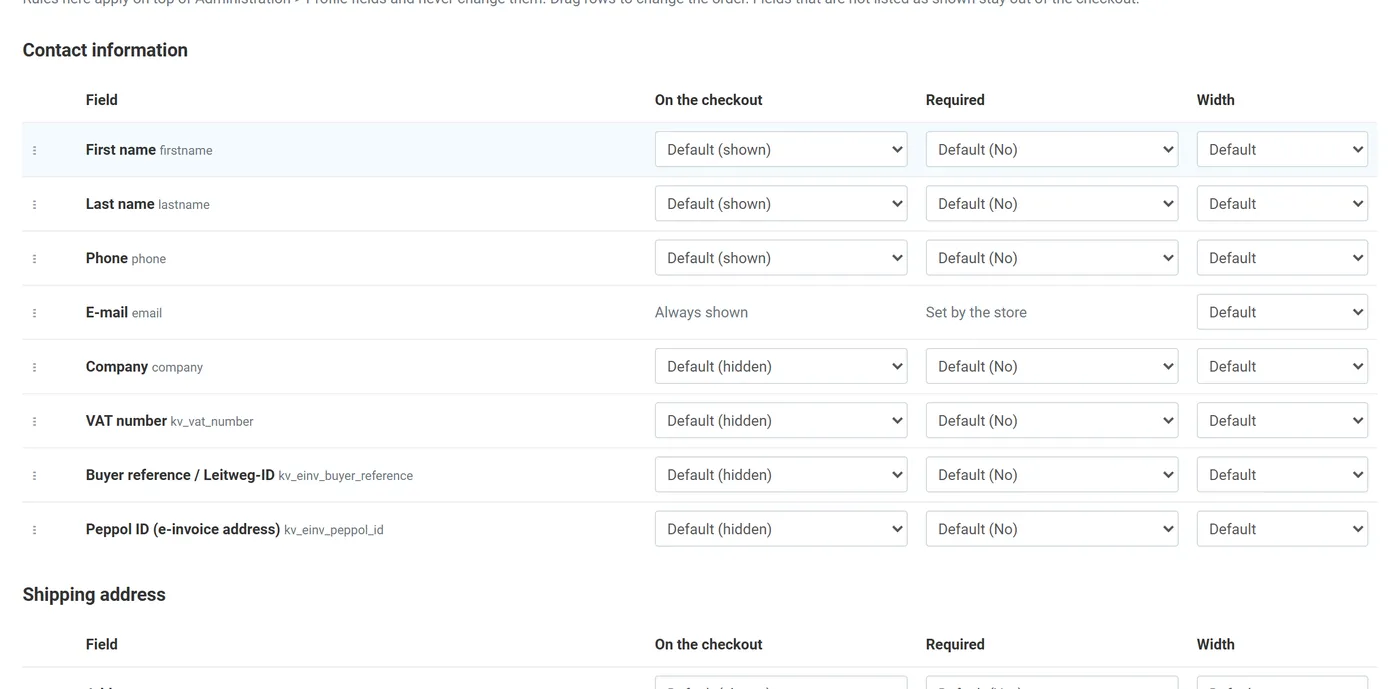Click 'Buyer reference / Leitweg-ID' label

[x=180, y=474]
